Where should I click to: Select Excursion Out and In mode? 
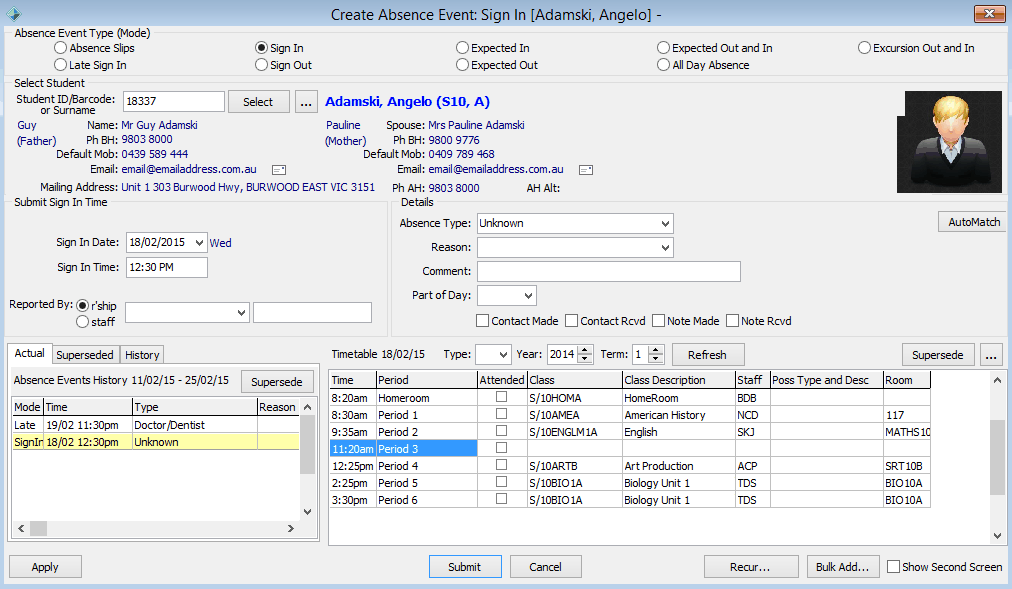pyautogui.click(x=864, y=48)
